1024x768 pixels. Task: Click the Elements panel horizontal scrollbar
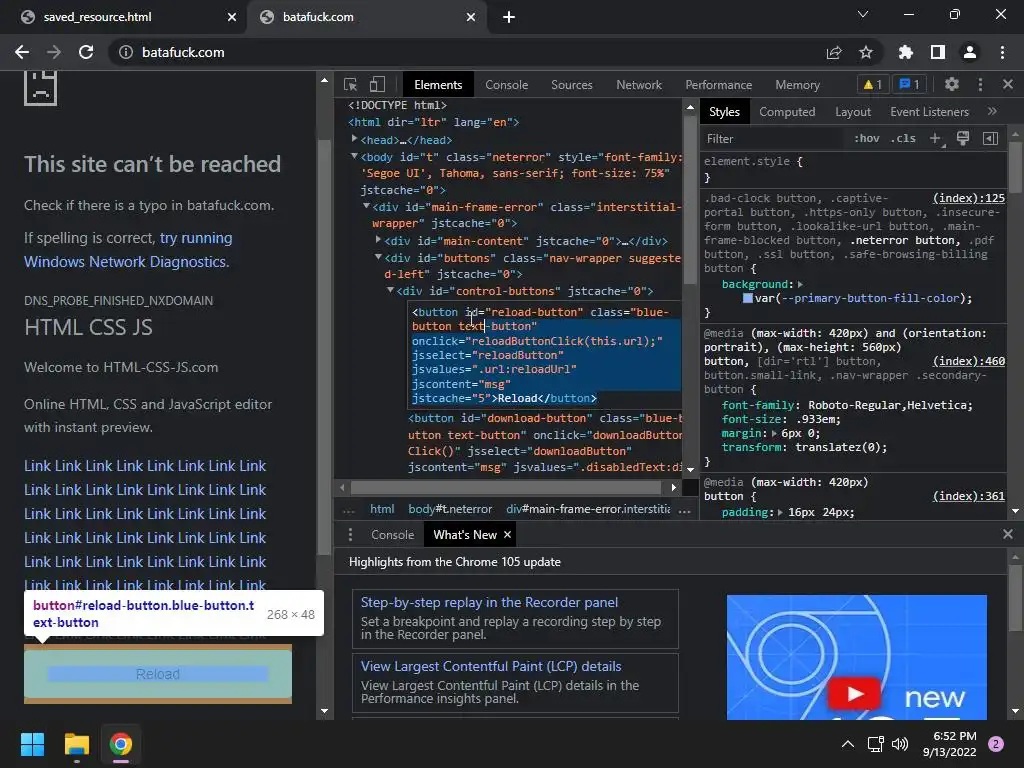[506, 487]
